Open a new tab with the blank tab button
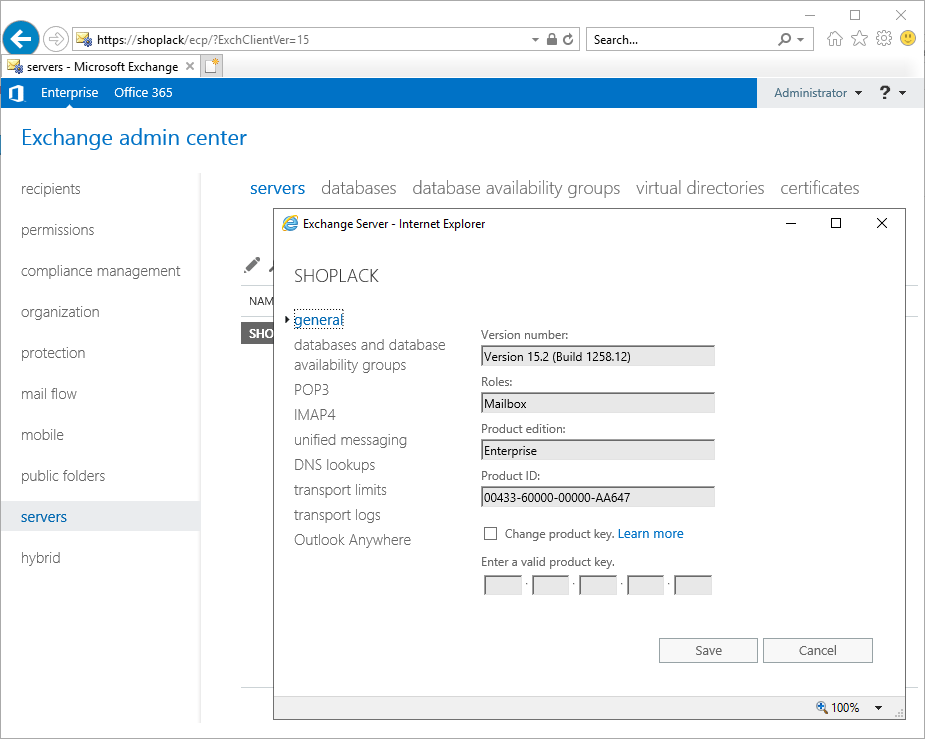 tap(212, 66)
